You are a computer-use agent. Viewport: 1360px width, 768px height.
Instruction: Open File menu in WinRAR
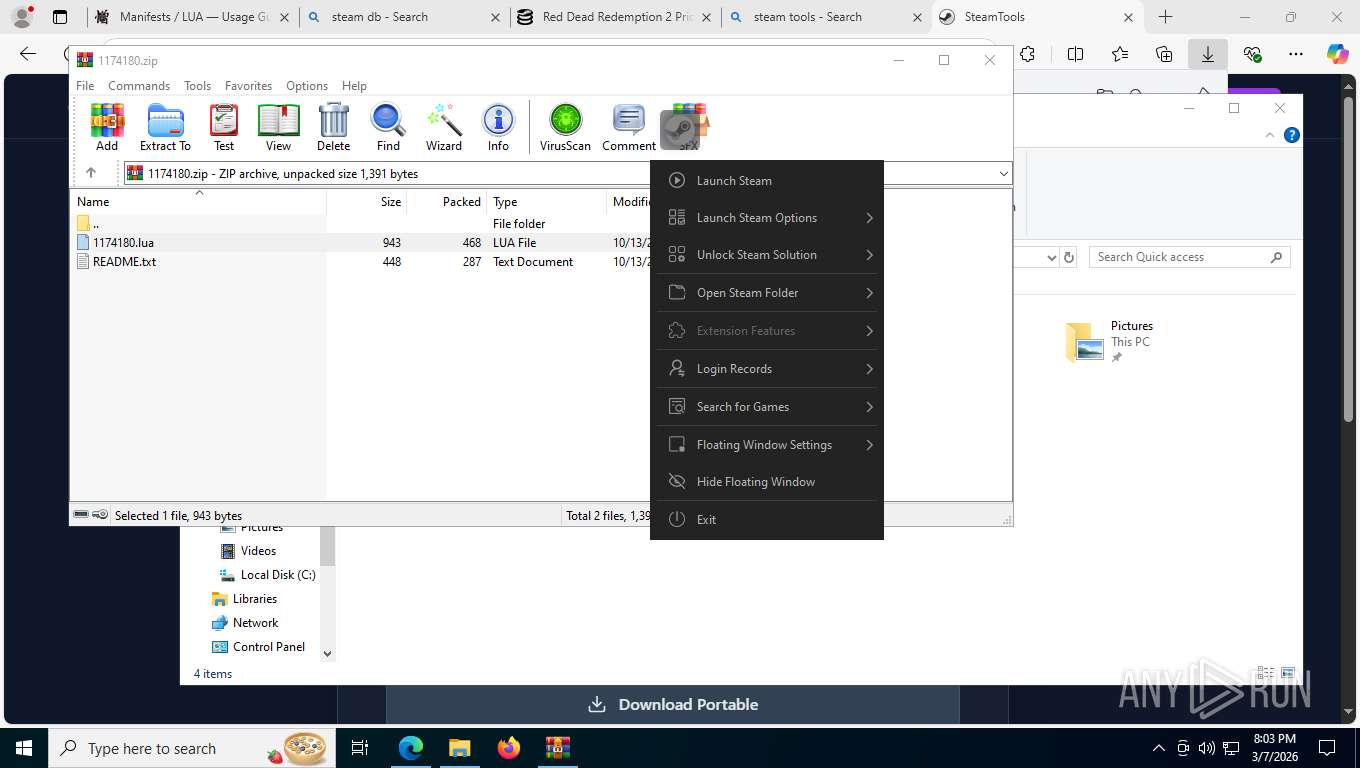(x=85, y=86)
